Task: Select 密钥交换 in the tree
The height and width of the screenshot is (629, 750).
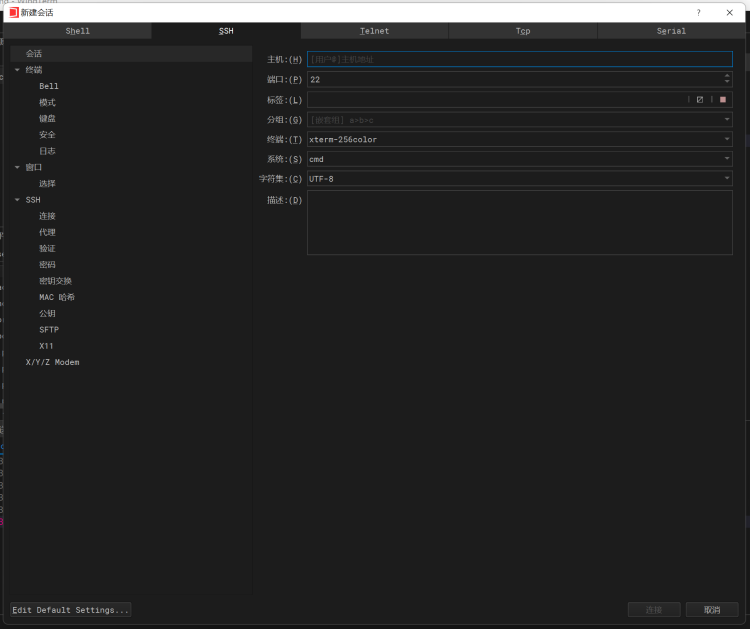Action: tap(55, 281)
